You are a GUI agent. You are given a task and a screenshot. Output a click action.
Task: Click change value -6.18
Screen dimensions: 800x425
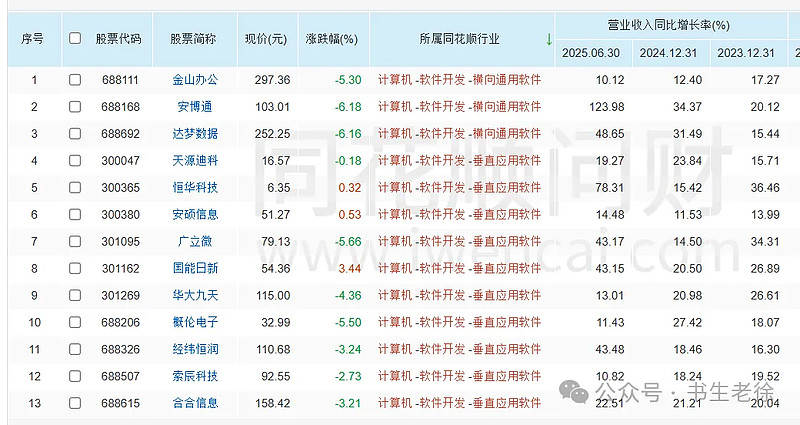348,107
